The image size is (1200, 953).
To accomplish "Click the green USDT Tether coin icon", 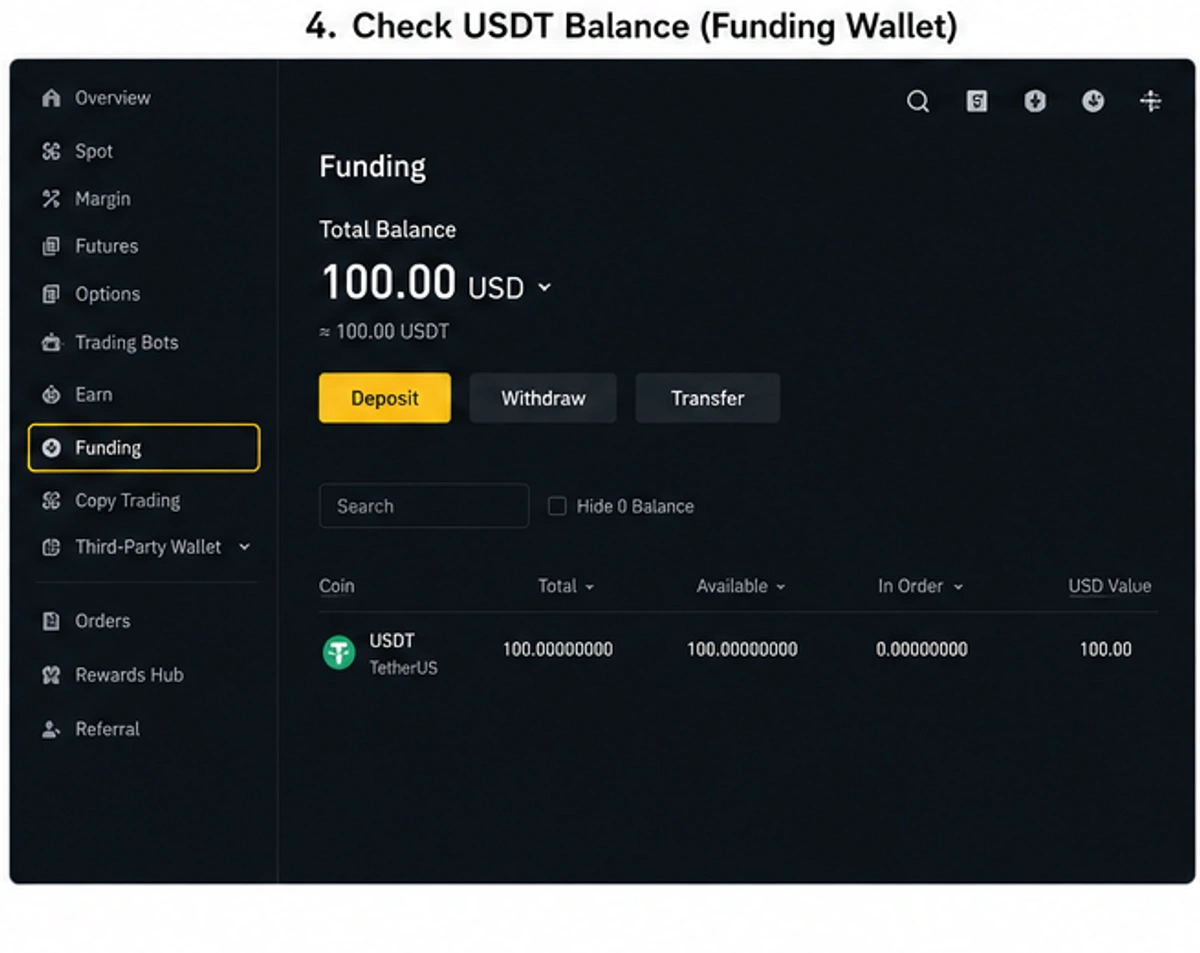I will [339, 653].
